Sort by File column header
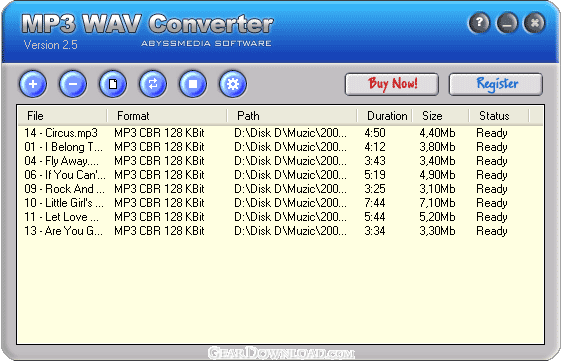This screenshot has width=562, height=361. [x=62, y=116]
